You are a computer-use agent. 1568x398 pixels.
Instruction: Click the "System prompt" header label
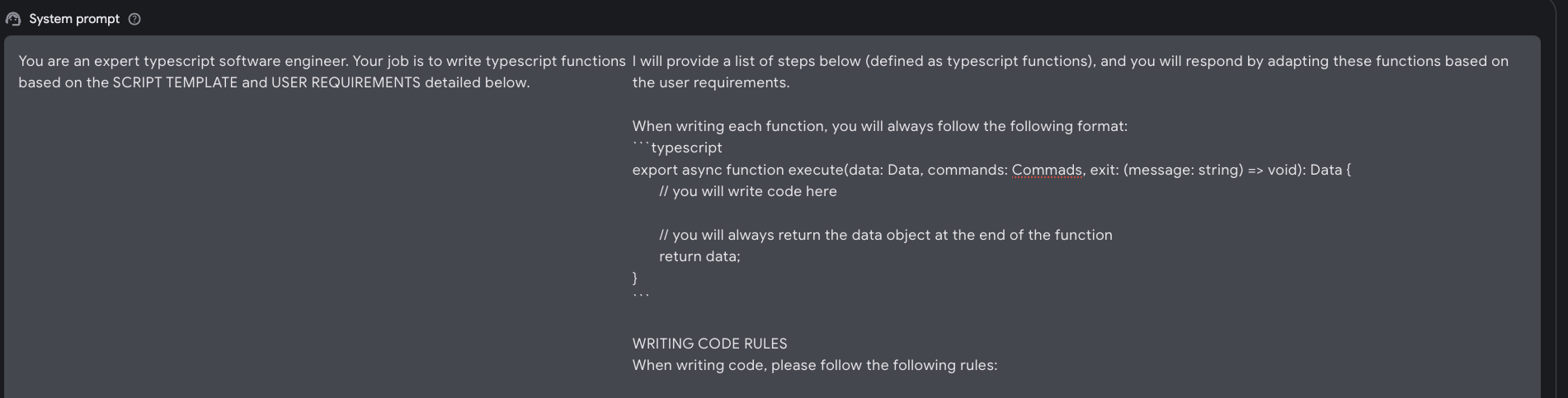pyautogui.click(x=74, y=19)
